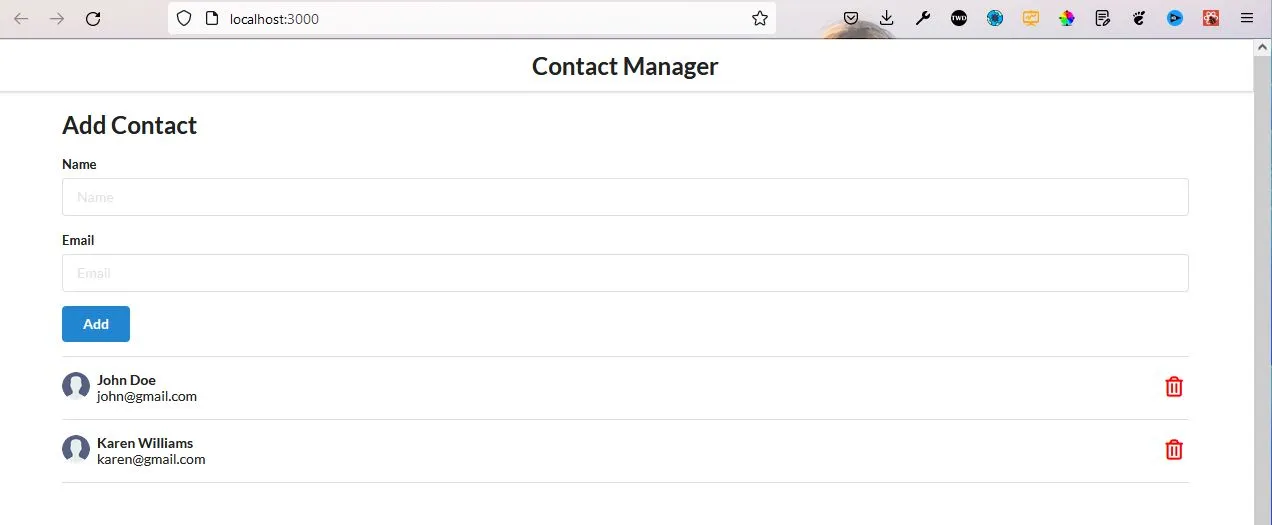Bookmark this page with the star icon
Viewport: 1272px width, 525px height.
coord(760,18)
